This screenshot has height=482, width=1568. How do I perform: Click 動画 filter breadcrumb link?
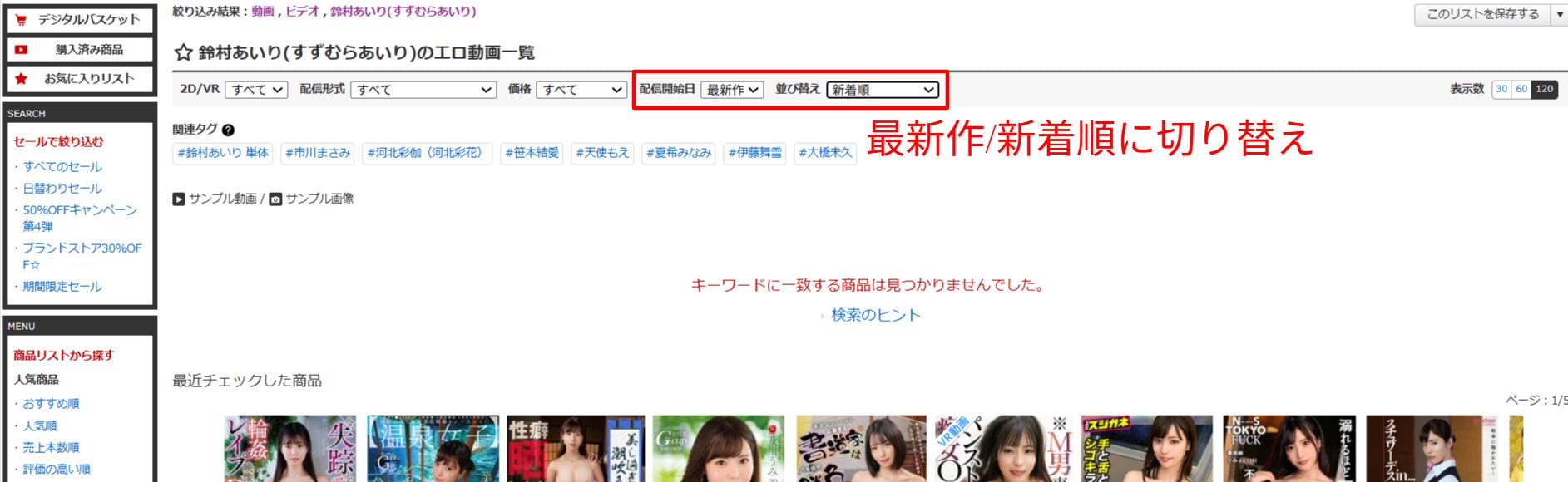(x=263, y=12)
